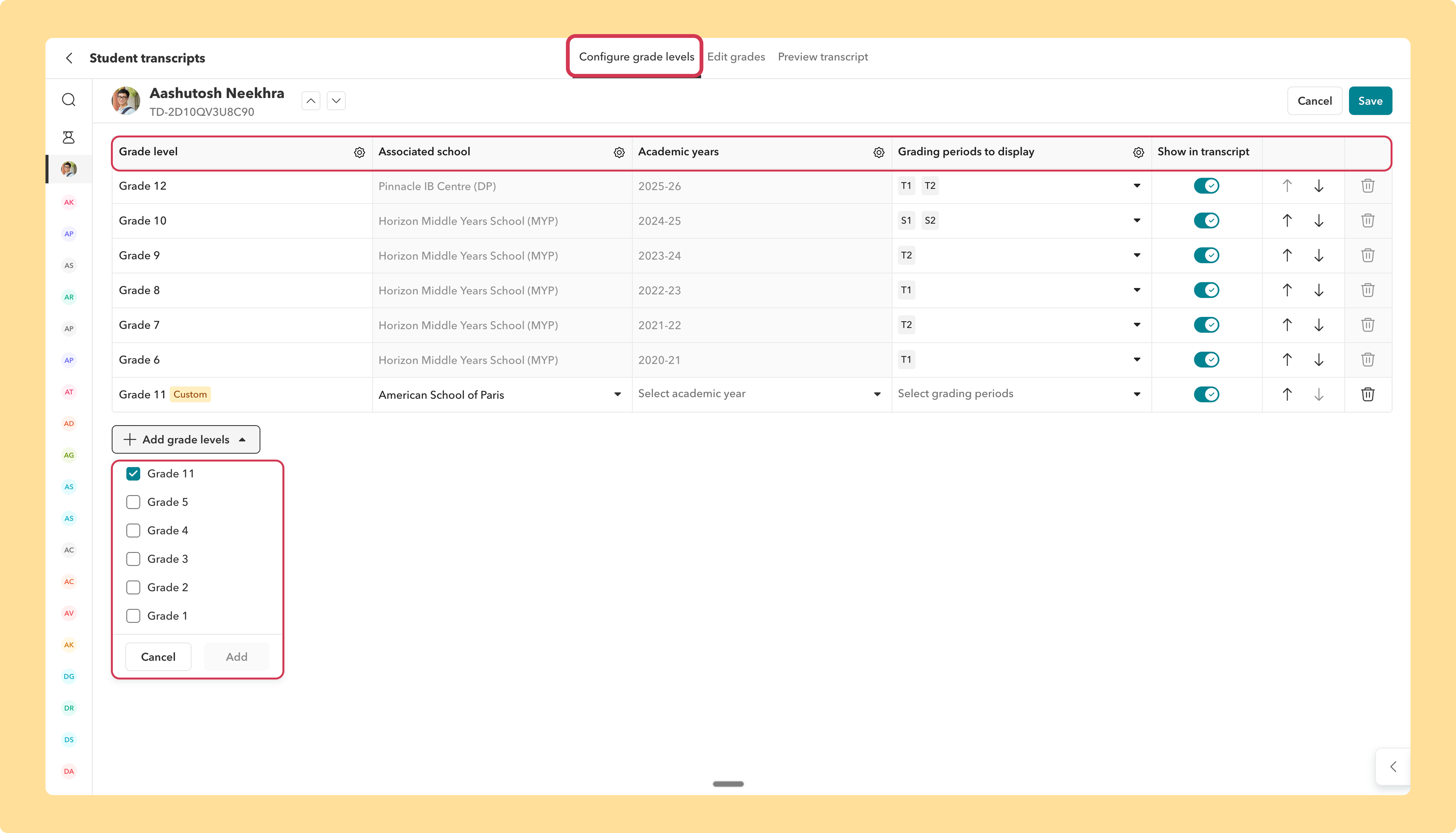Image resolution: width=1456 pixels, height=833 pixels.
Task: Delete the Grade 11 Custom row
Action: point(1368,394)
